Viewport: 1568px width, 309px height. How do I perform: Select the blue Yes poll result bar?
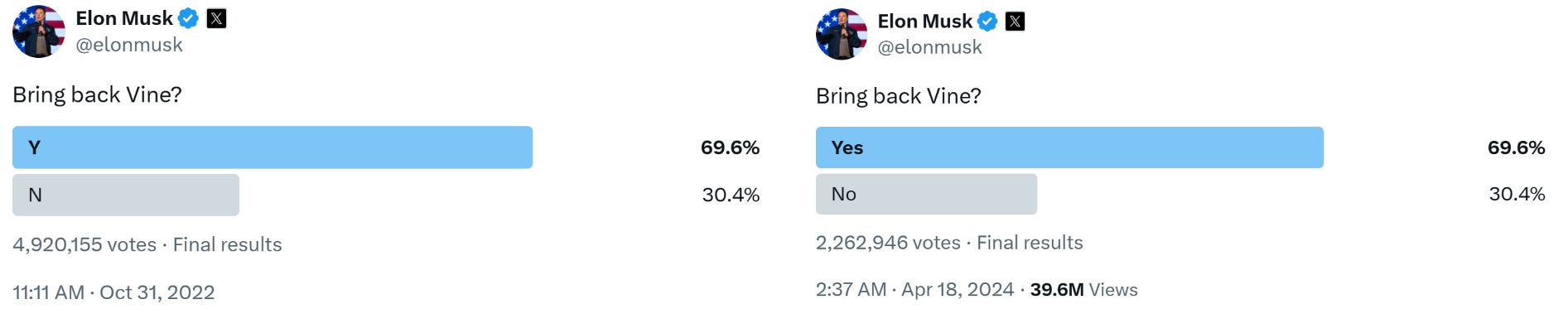click(1069, 147)
